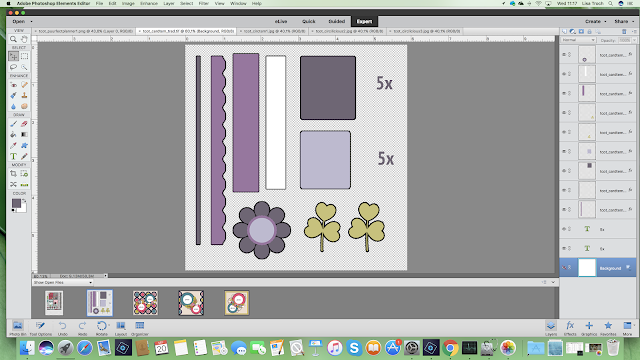The width and height of the screenshot is (640, 360).
Task: Select the Brush tool
Action: [13, 124]
